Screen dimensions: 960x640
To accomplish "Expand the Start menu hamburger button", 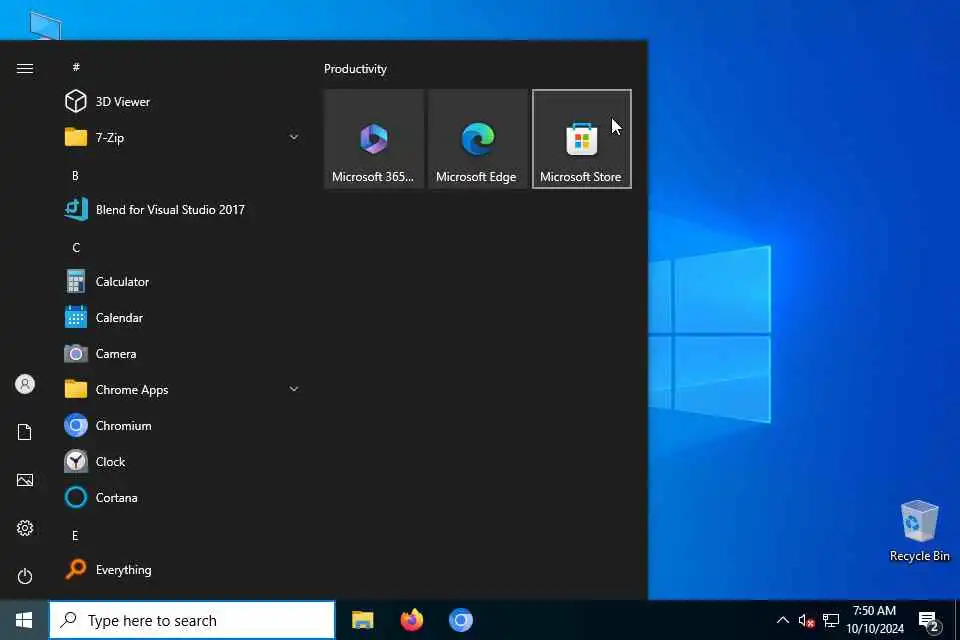I will (24, 69).
